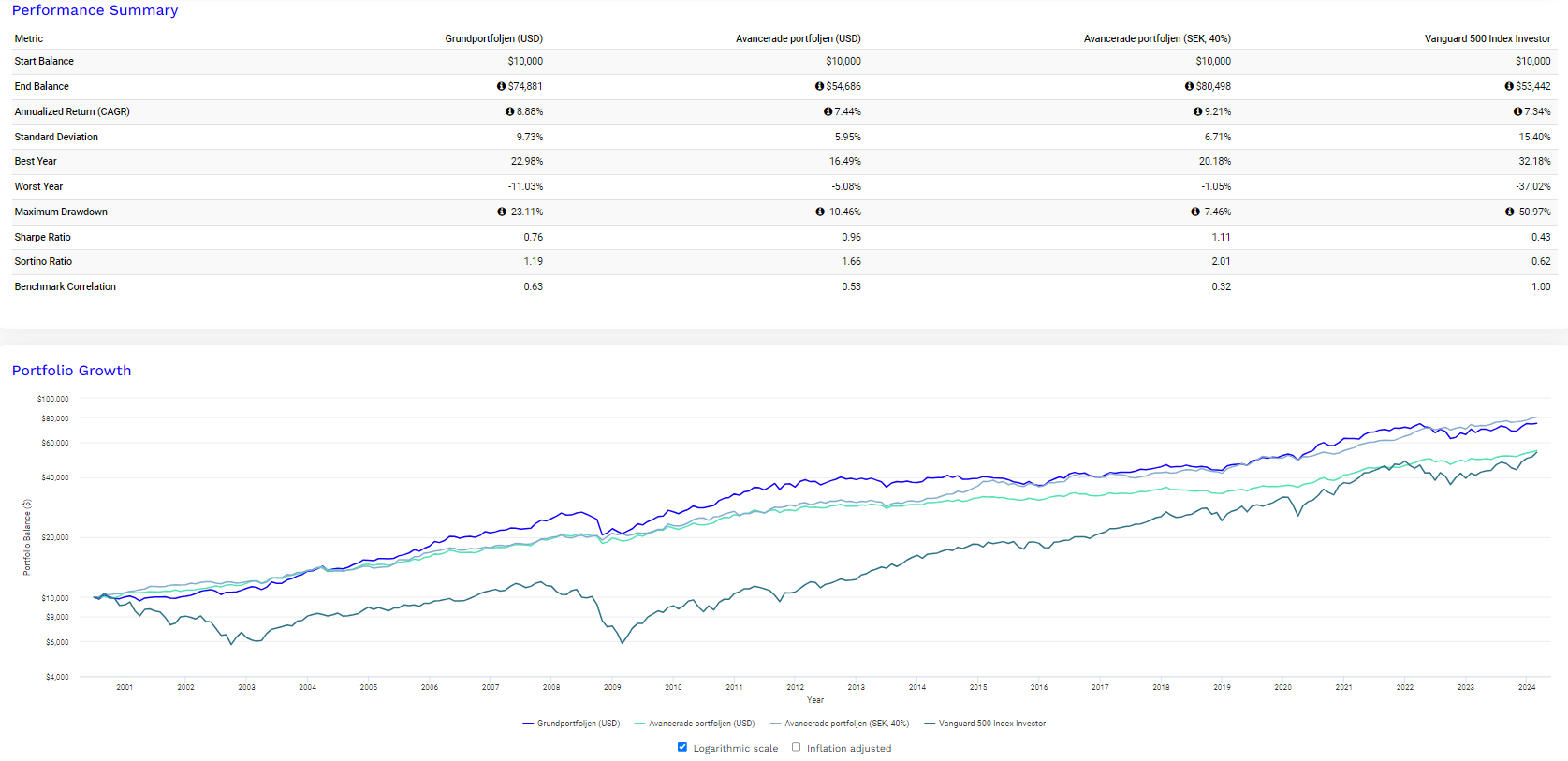The width and height of the screenshot is (1568, 761).
Task: Click the highlighted 1.11 Sharpe Ratio value
Action: (x=1221, y=237)
